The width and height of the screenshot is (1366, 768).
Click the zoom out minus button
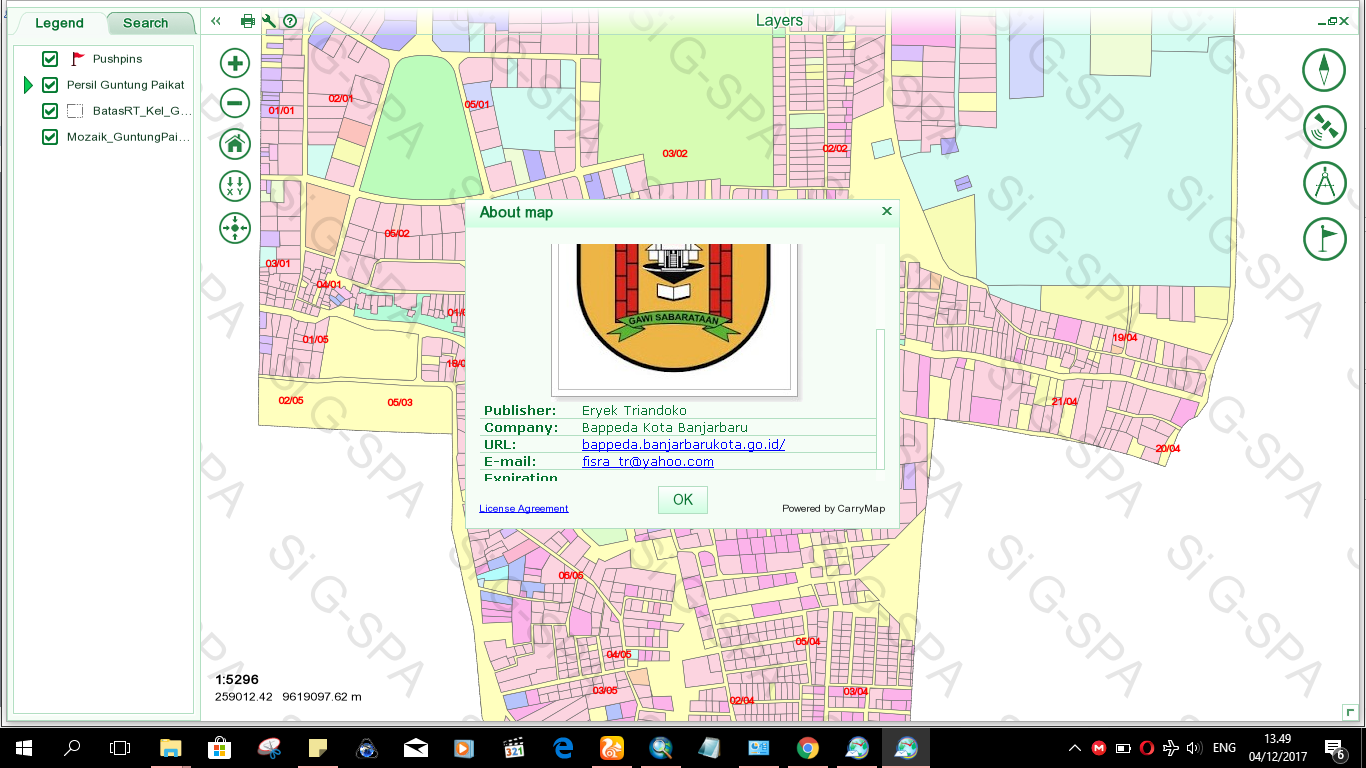point(235,102)
